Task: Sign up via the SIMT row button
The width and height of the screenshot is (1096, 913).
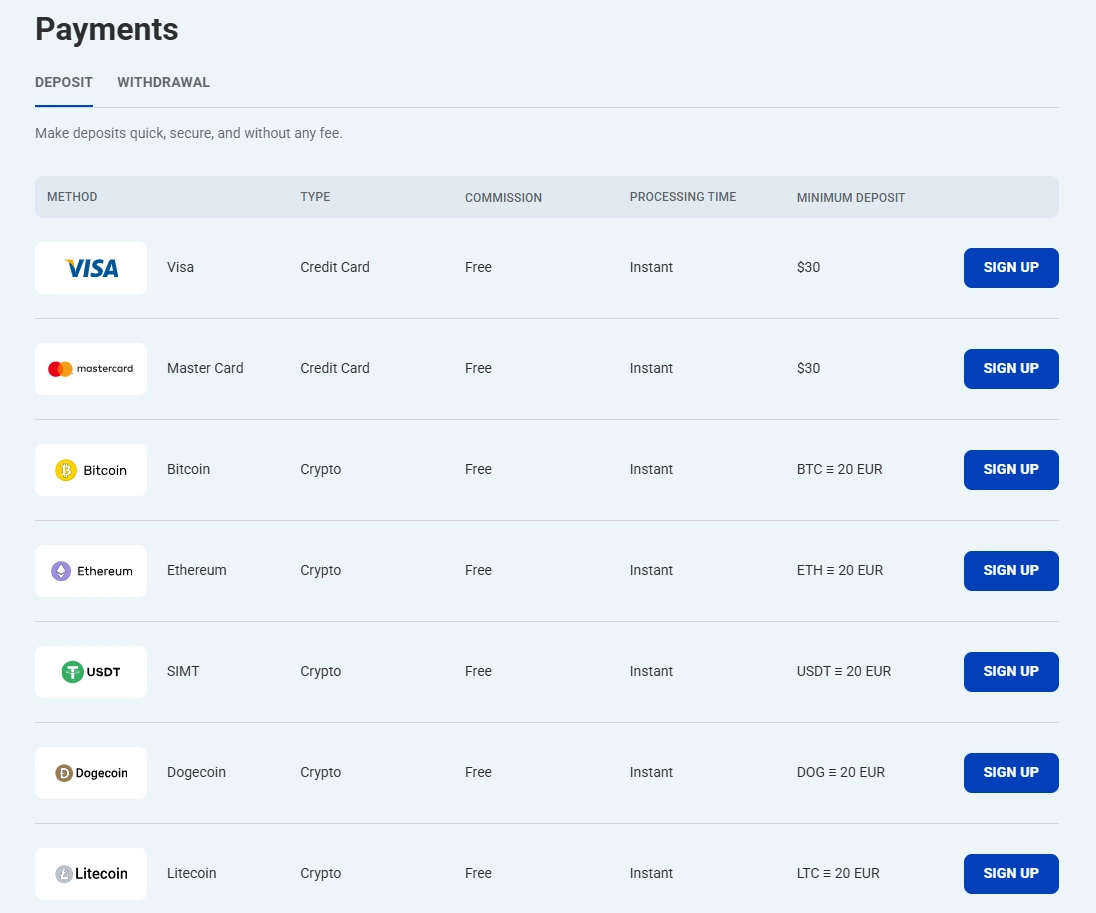Action: tap(1011, 672)
